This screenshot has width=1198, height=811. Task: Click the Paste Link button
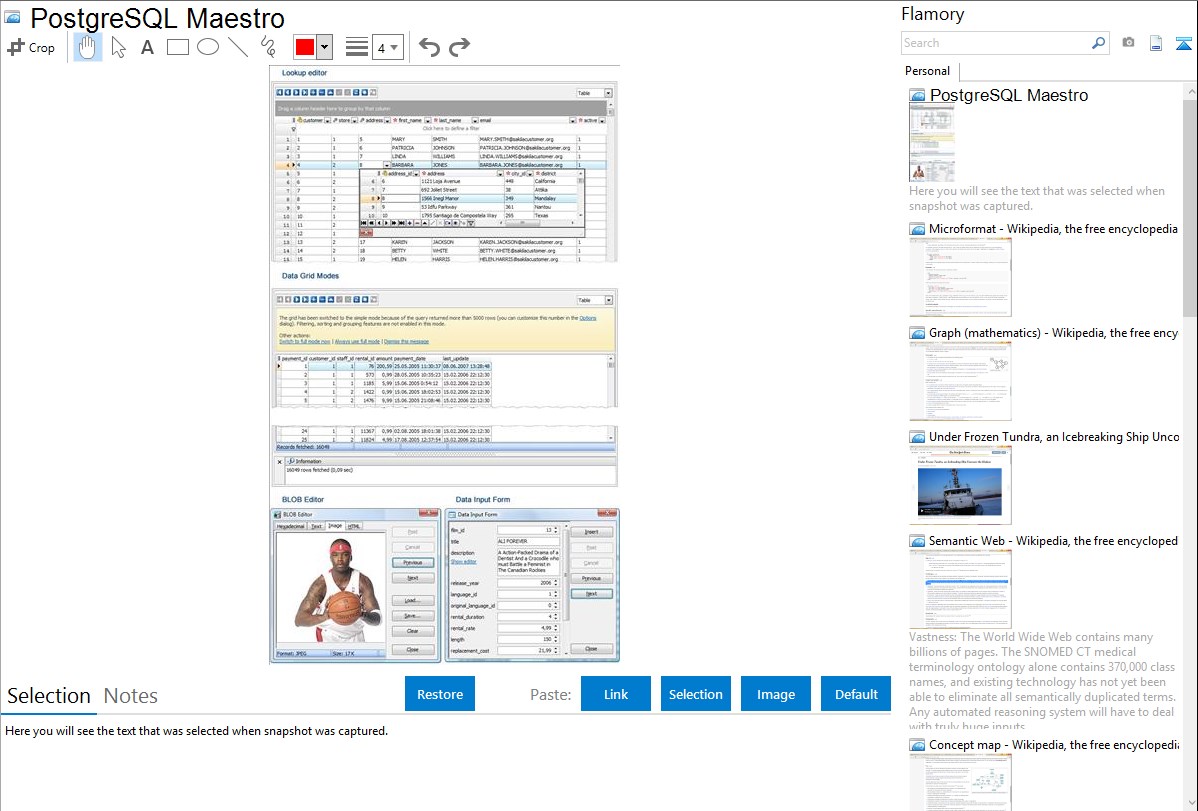616,694
